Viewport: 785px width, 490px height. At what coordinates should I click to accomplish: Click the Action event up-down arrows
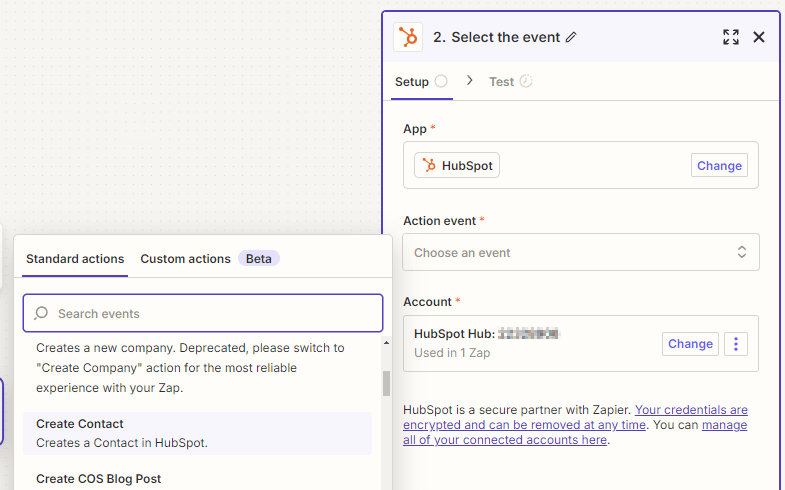click(x=741, y=252)
